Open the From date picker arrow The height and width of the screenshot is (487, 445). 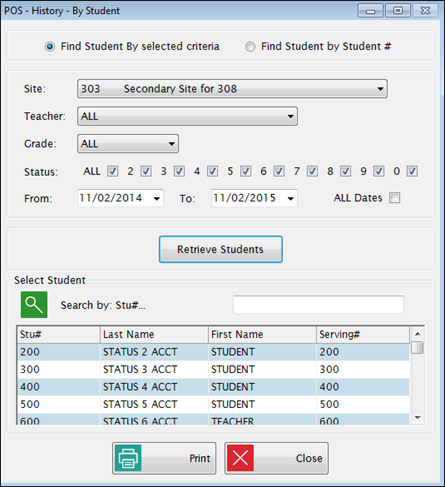[157, 199]
